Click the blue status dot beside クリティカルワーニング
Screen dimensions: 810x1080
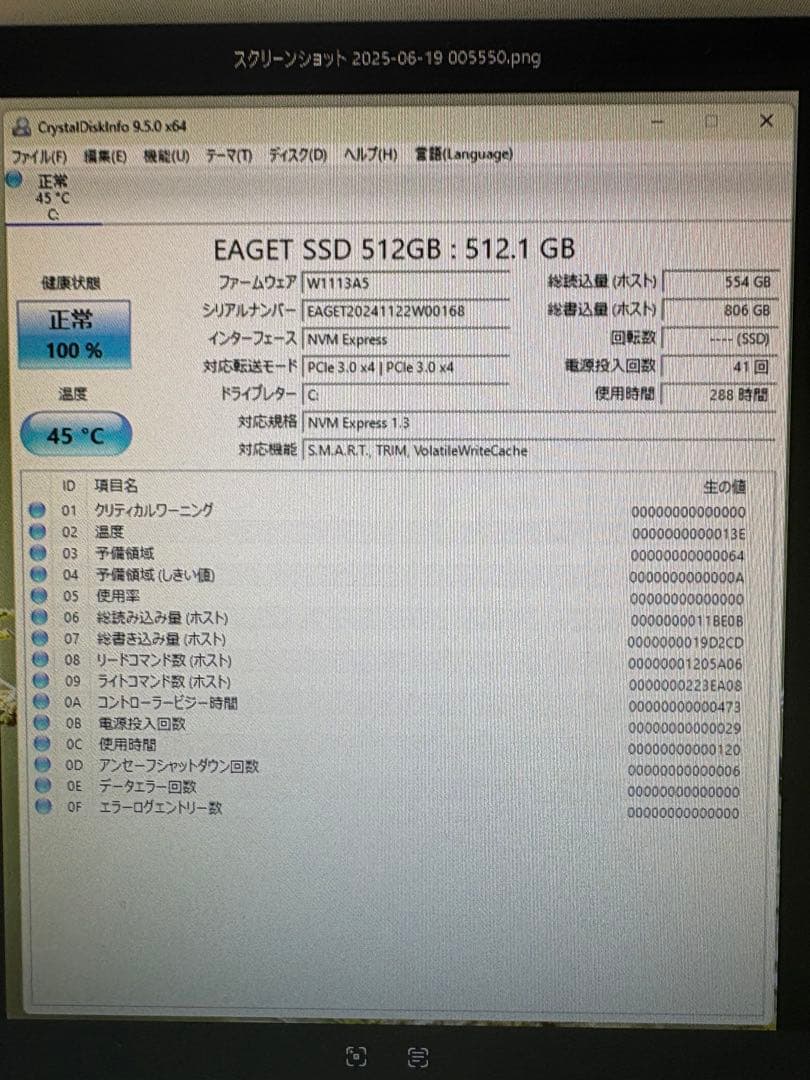tap(38, 510)
